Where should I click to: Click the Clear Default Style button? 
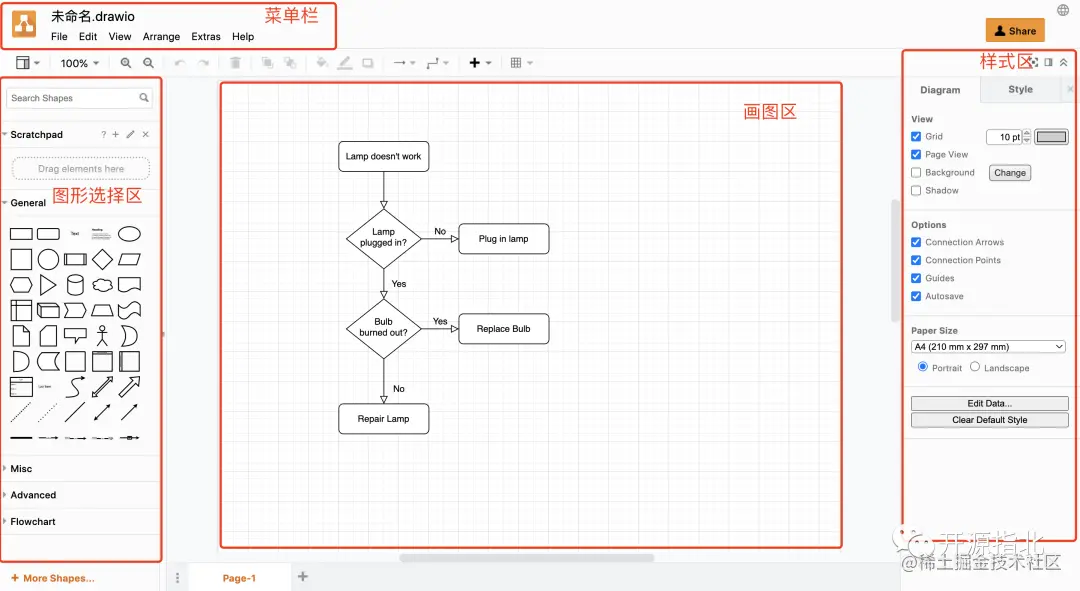tap(989, 420)
